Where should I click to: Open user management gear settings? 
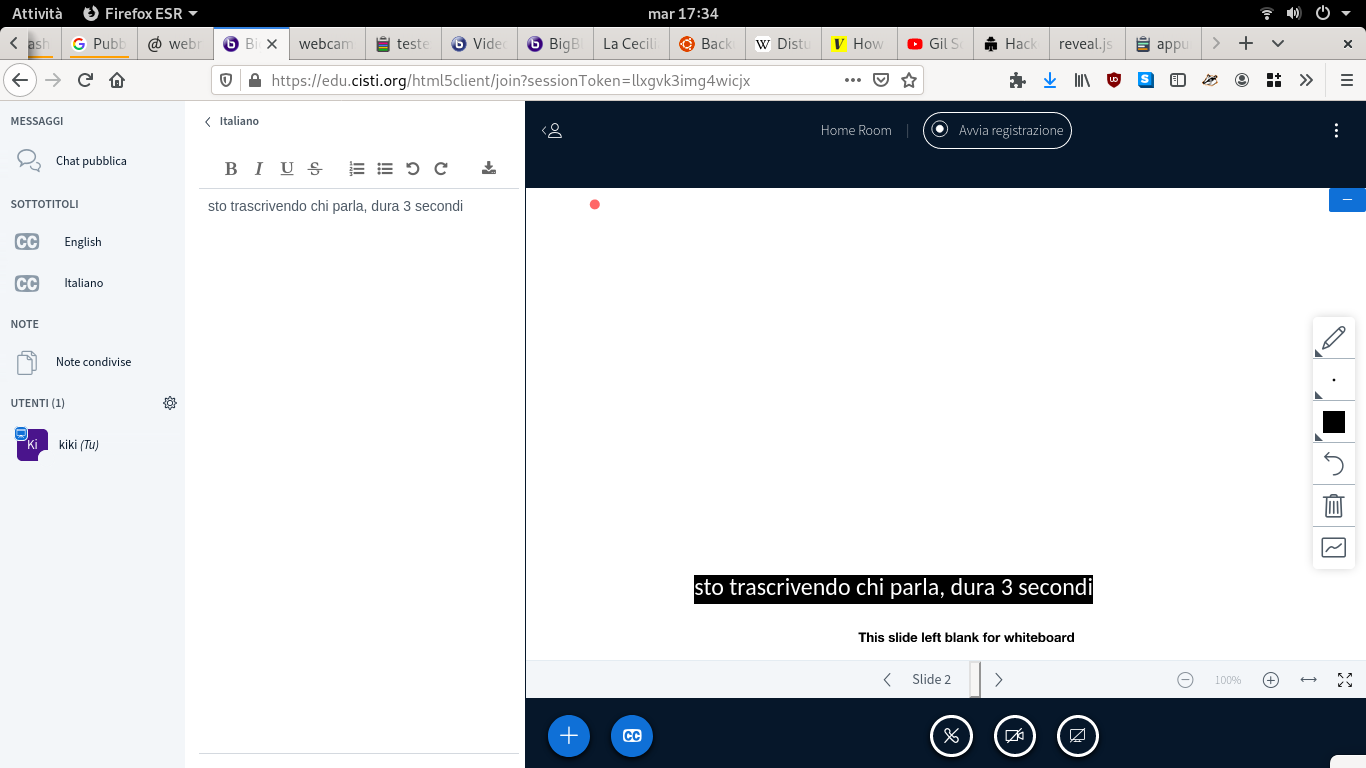(170, 403)
